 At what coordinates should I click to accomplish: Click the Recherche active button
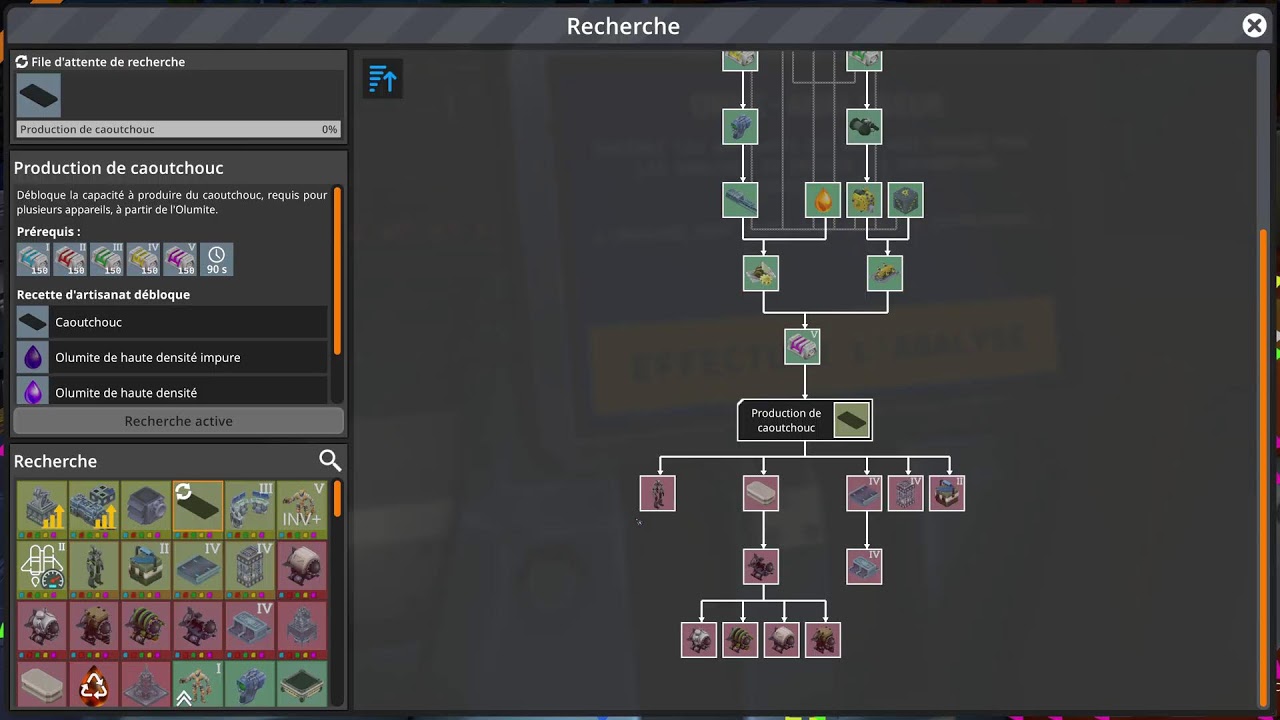(179, 421)
